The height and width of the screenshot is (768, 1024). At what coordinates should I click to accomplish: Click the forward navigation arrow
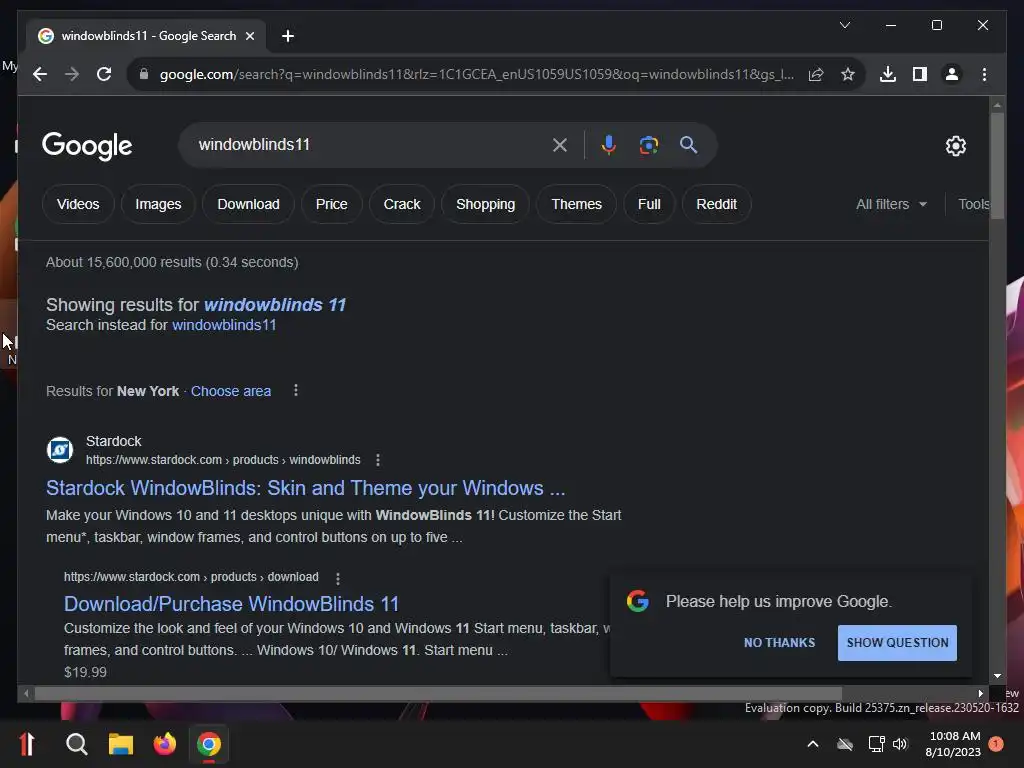[72, 74]
